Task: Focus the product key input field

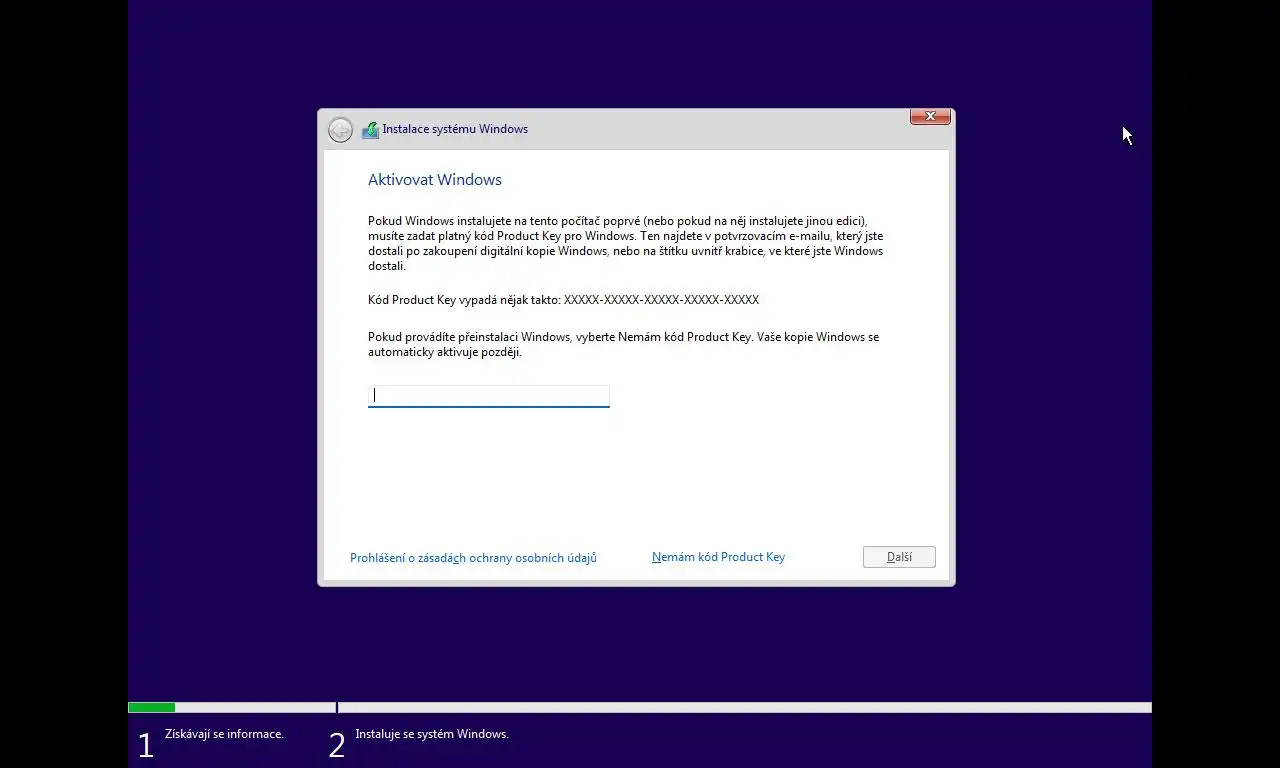Action: [489, 396]
